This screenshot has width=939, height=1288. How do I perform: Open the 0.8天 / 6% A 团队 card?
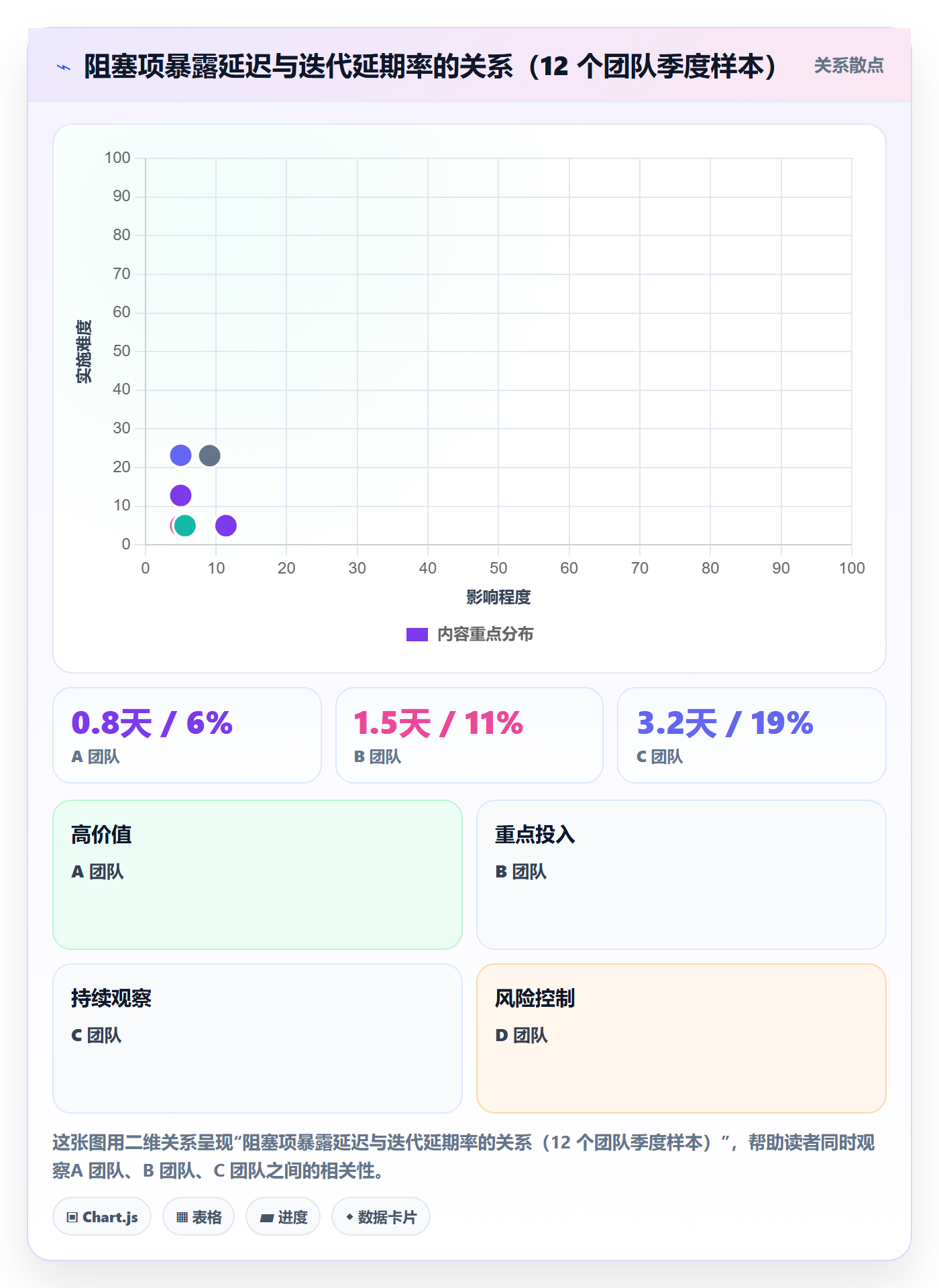tap(187, 735)
